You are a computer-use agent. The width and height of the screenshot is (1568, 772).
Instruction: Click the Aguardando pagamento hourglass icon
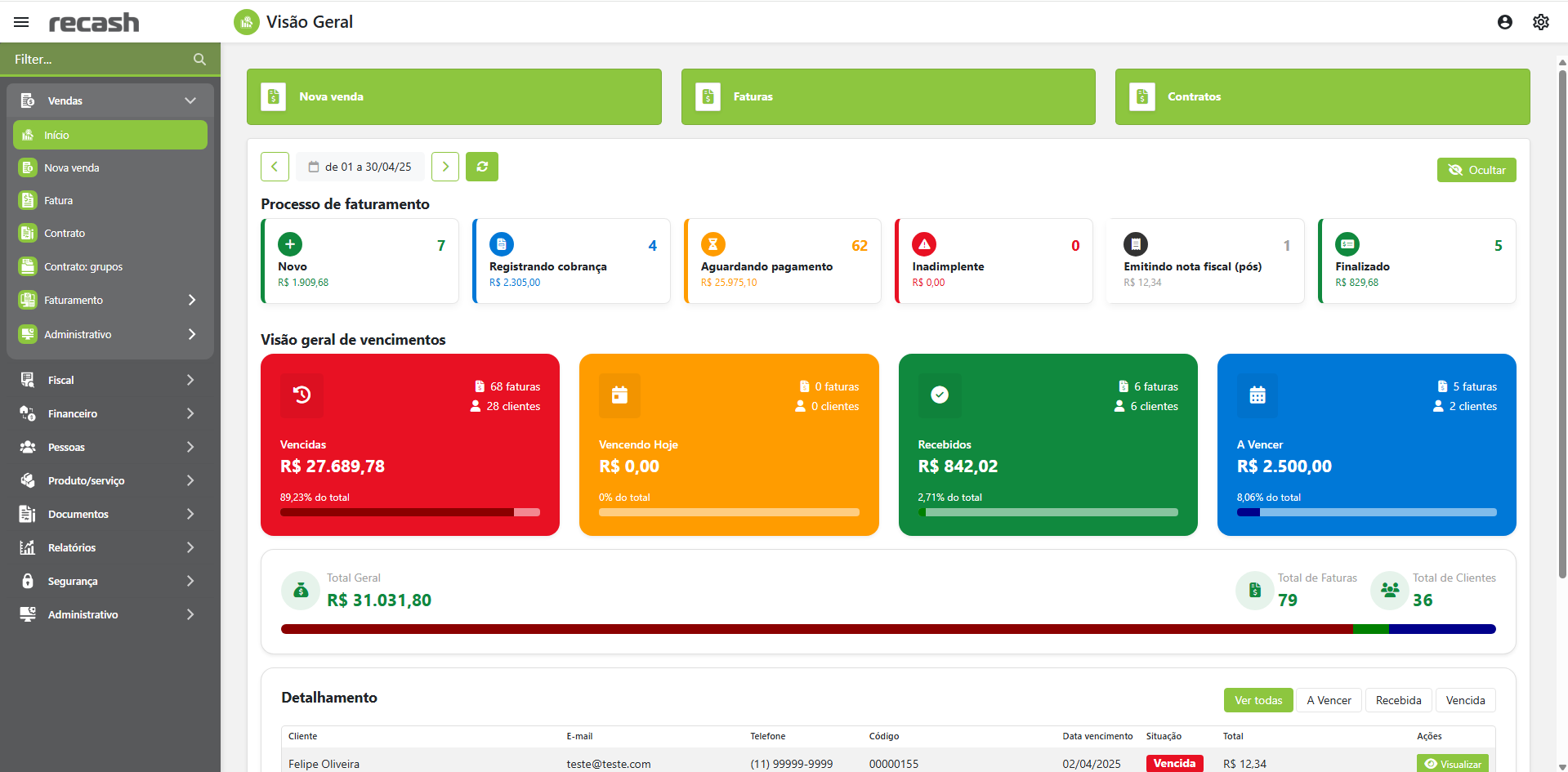[x=713, y=244]
